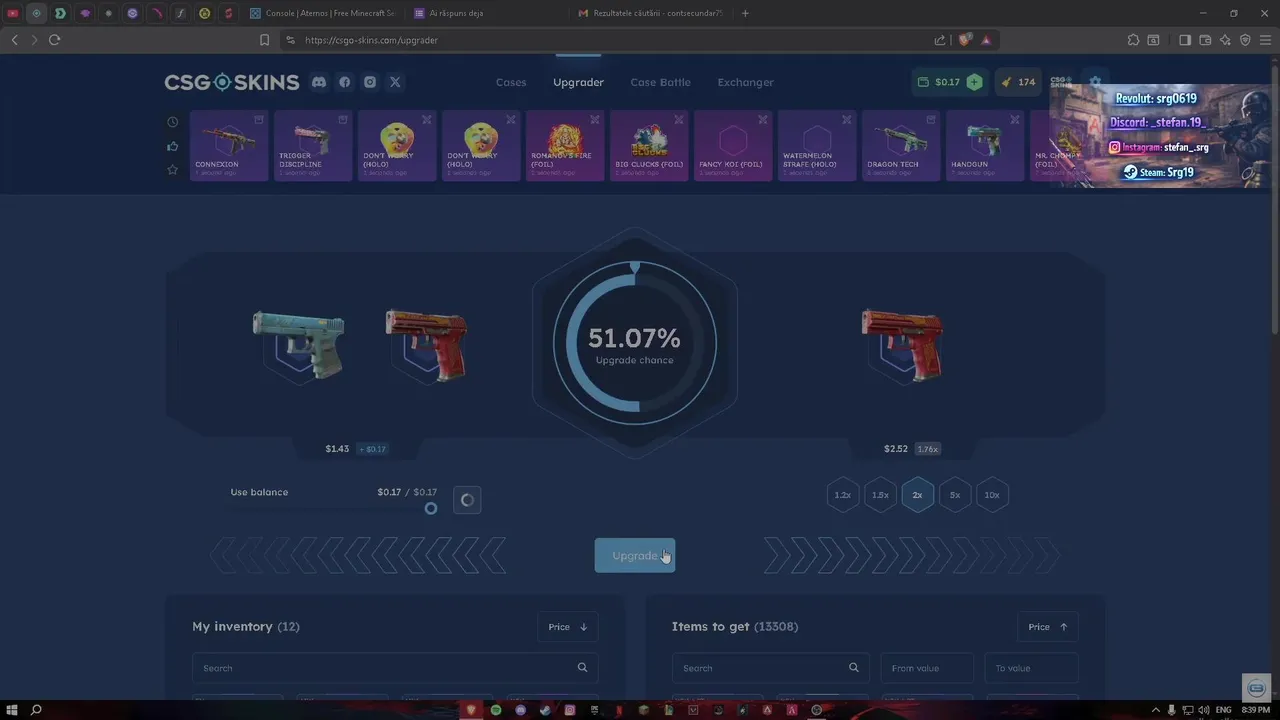Go back in browser history
The image size is (1280, 720).
tap(14, 40)
